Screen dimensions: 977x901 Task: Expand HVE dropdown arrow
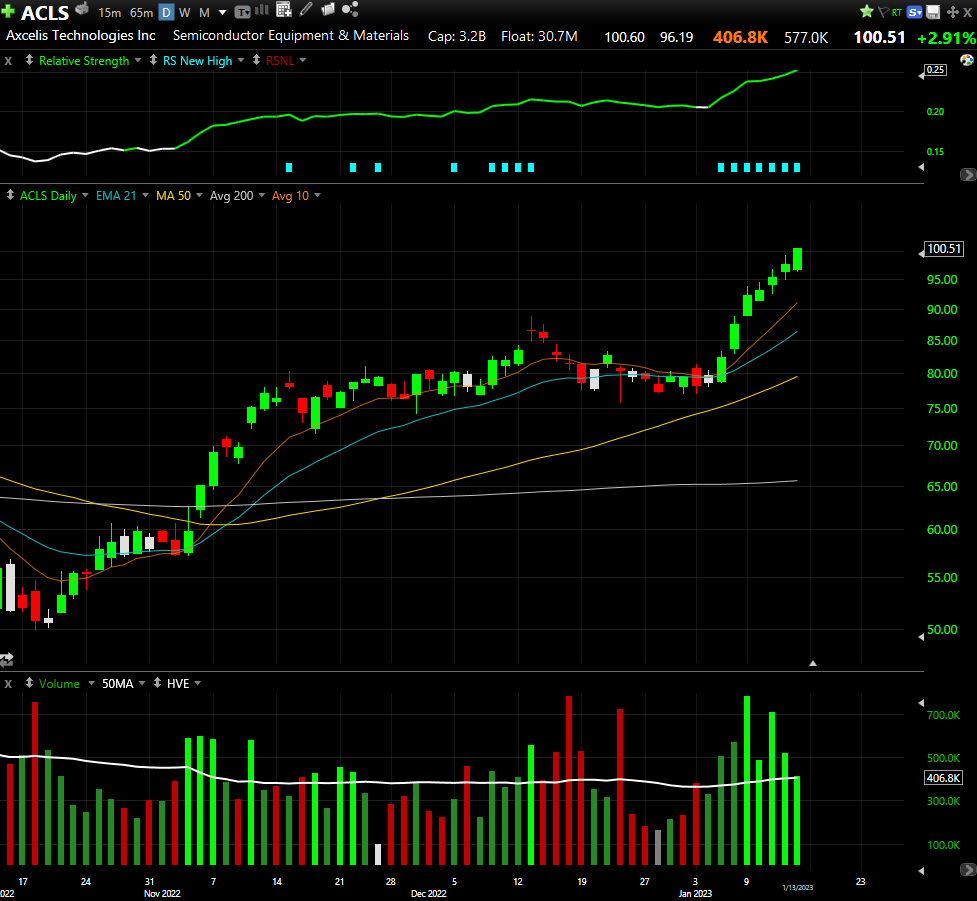coord(198,683)
